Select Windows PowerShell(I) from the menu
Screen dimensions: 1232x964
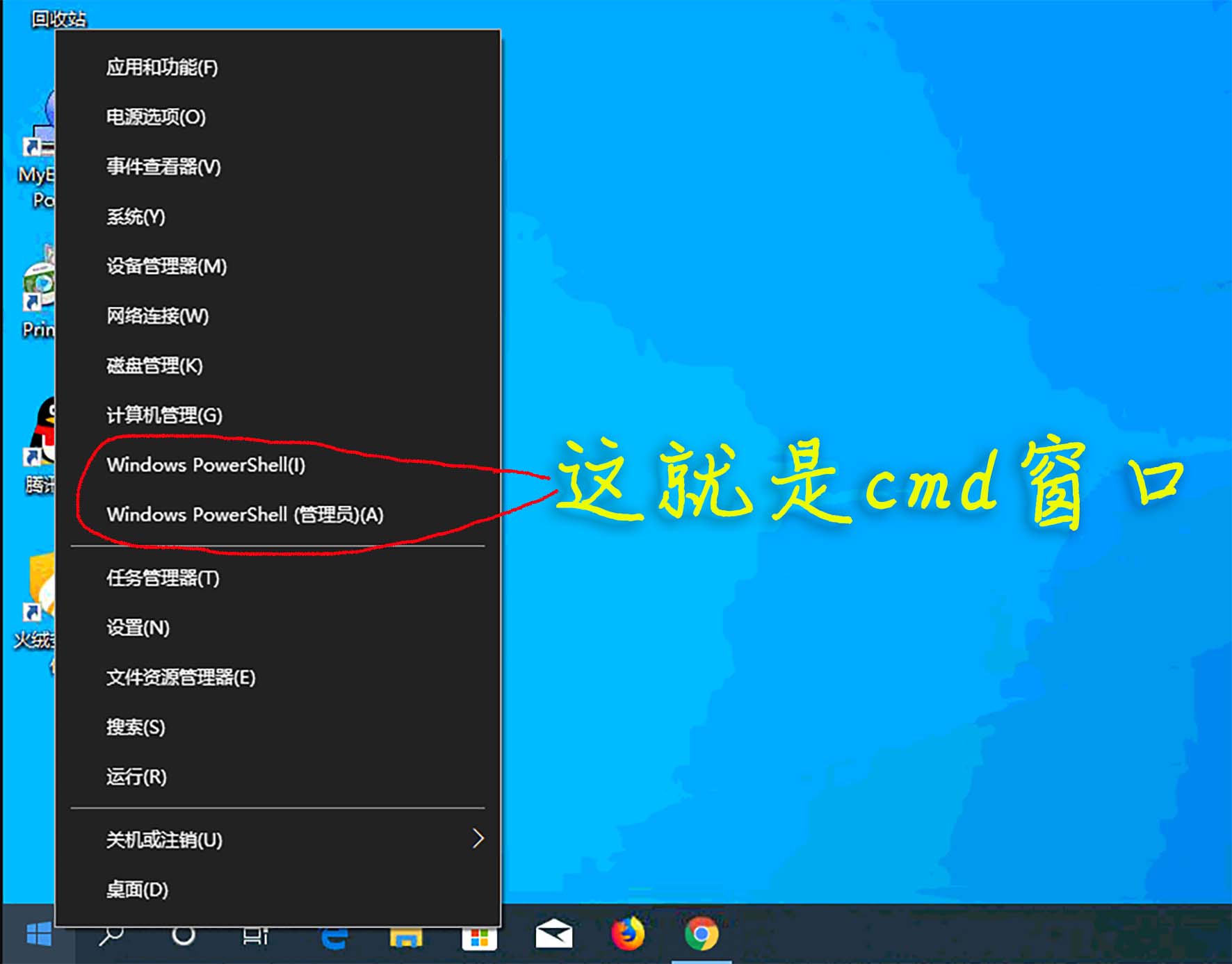206,466
